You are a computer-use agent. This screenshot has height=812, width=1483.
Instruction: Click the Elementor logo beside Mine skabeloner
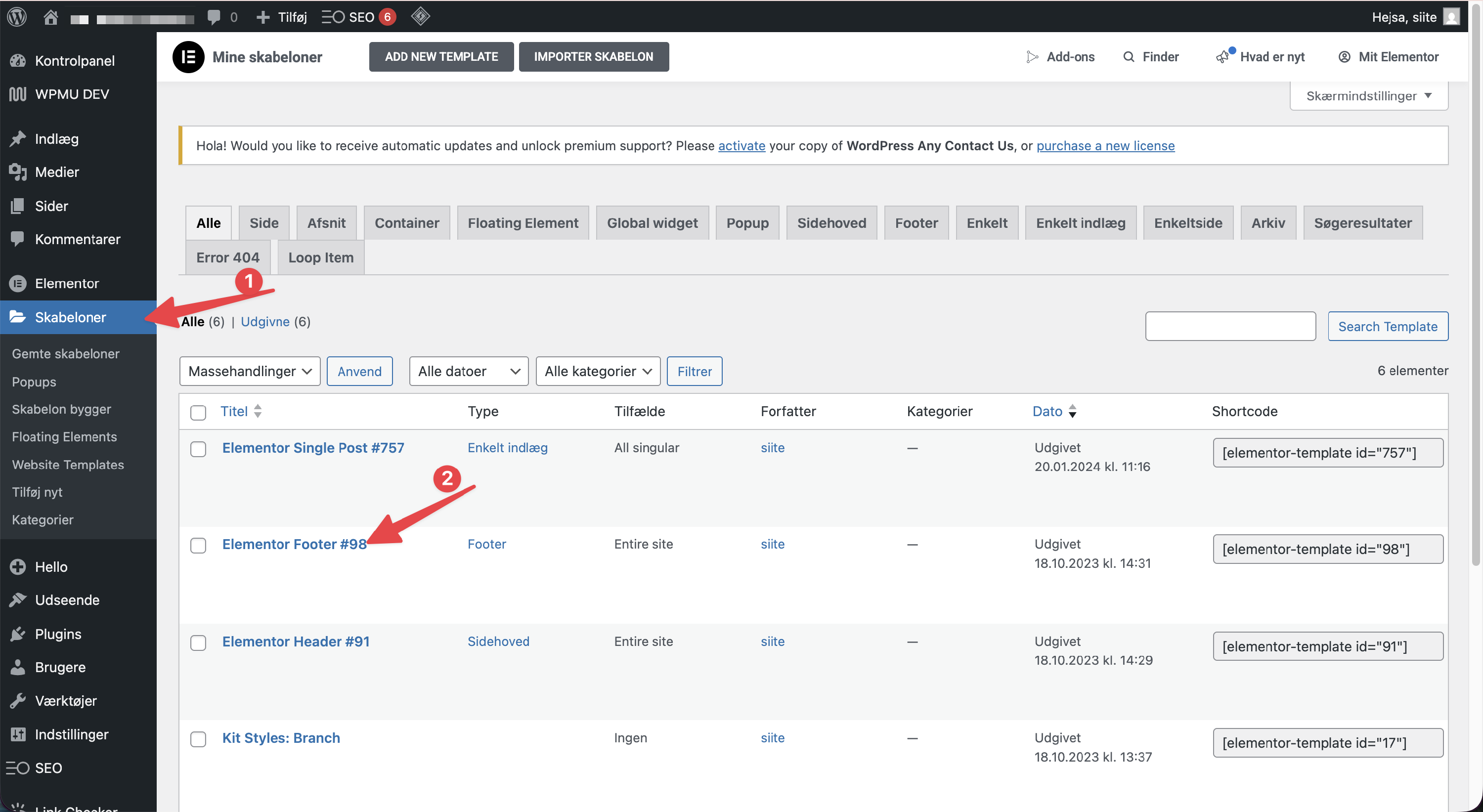[x=188, y=57]
